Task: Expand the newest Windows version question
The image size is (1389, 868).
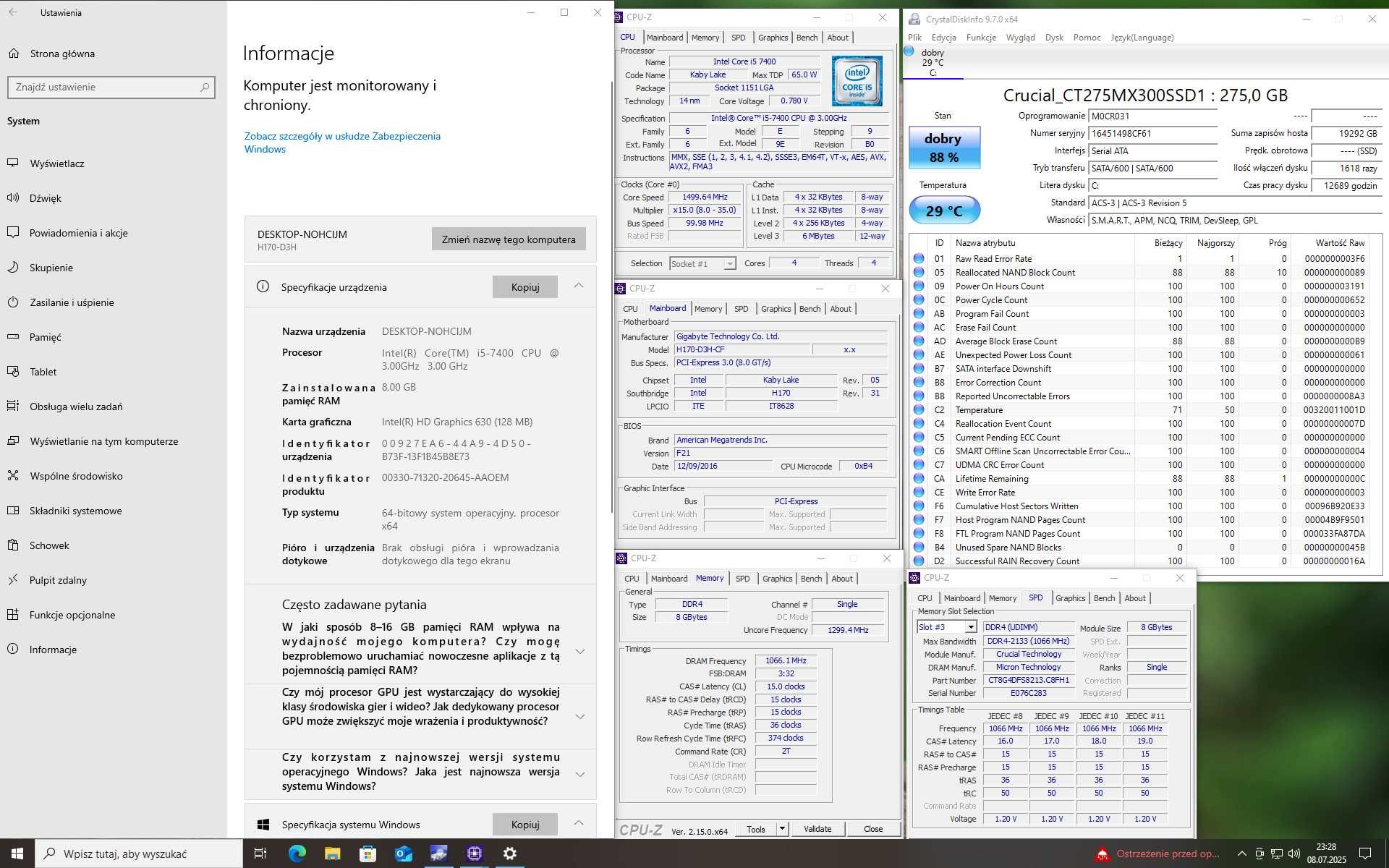Action: pyautogui.click(x=580, y=774)
